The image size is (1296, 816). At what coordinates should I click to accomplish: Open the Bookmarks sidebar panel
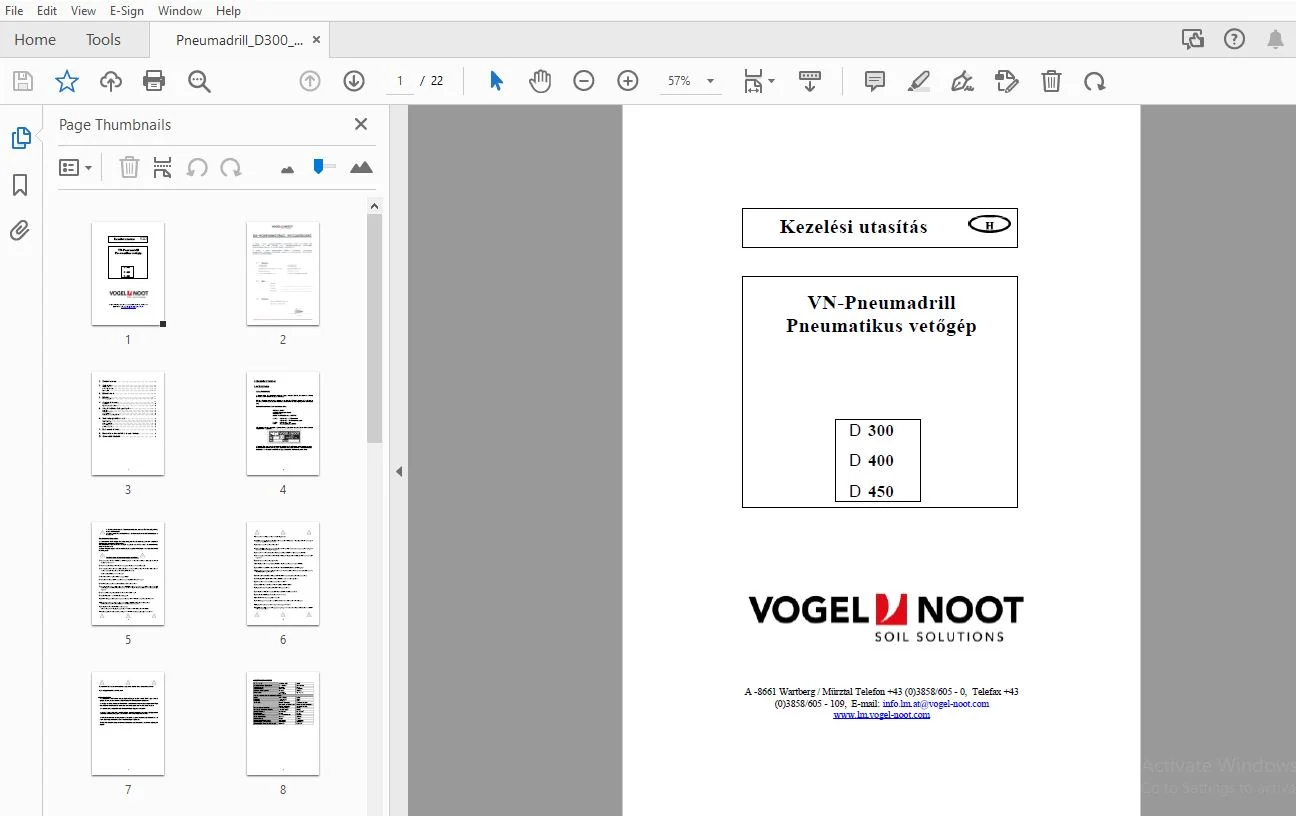[20, 185]
